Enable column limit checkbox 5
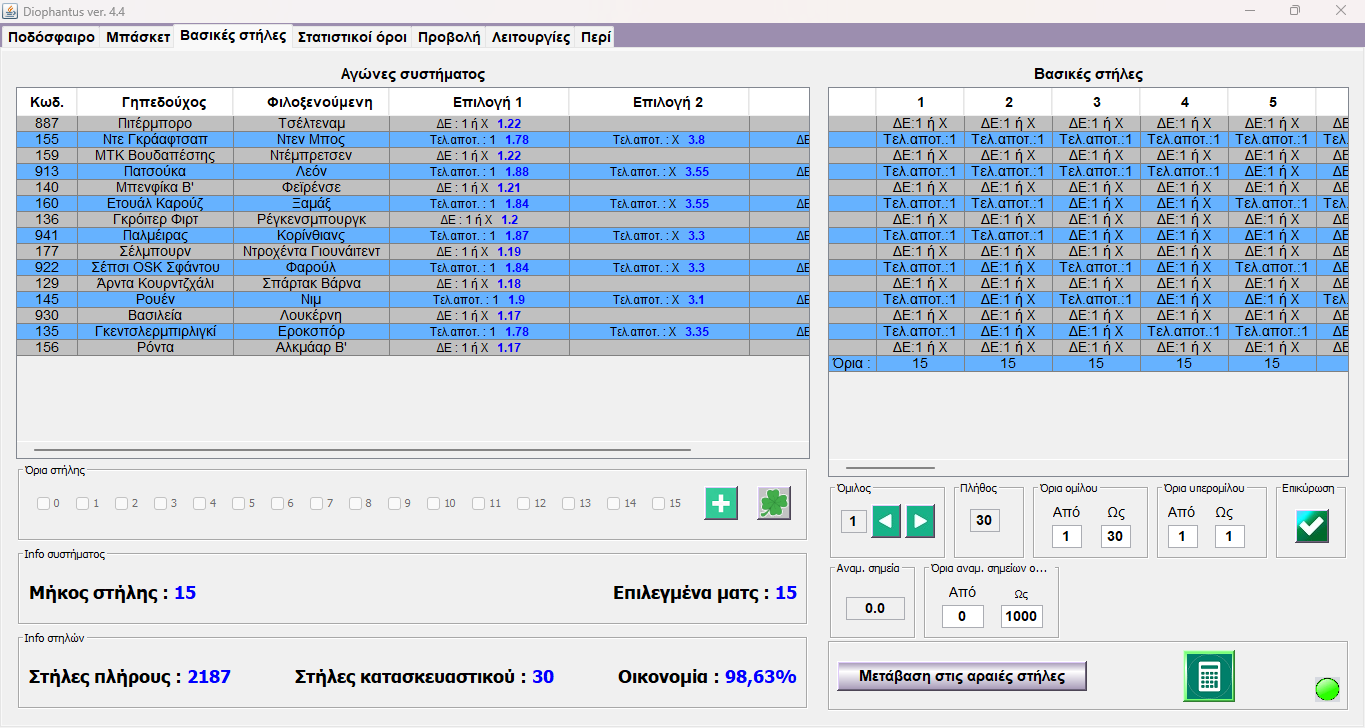Image resolution: width=1365 pixels, height=728 pixels. [x=239, y=503]
